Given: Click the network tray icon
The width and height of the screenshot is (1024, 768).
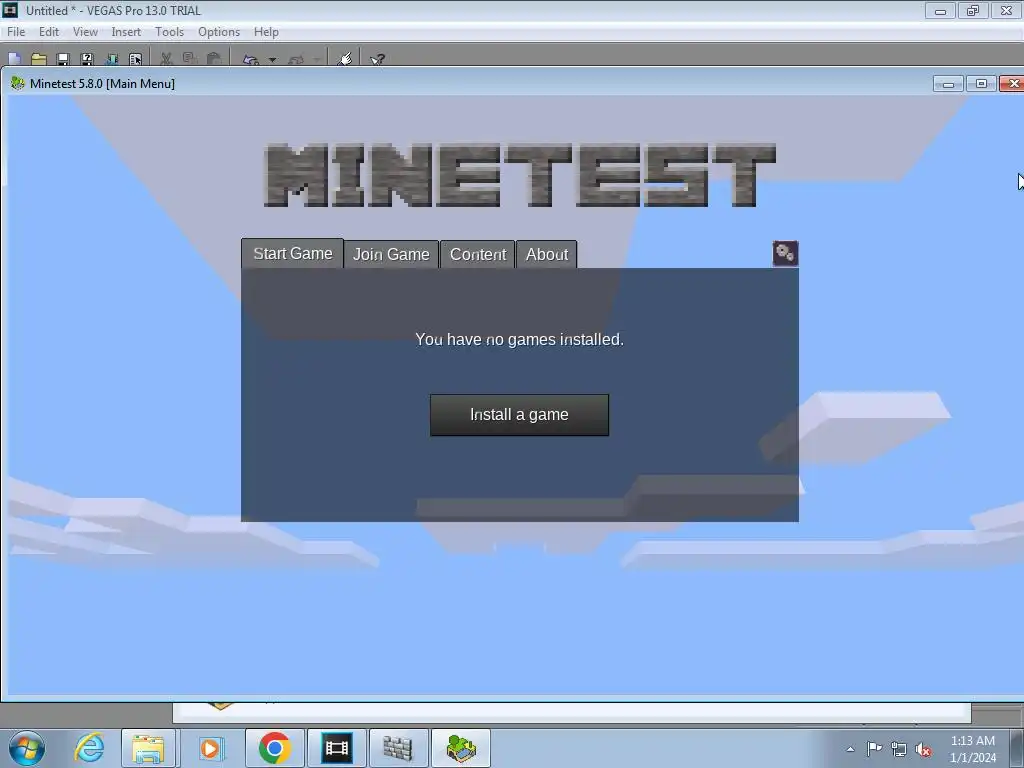Looking at the screenshot, I should point(899,749).
